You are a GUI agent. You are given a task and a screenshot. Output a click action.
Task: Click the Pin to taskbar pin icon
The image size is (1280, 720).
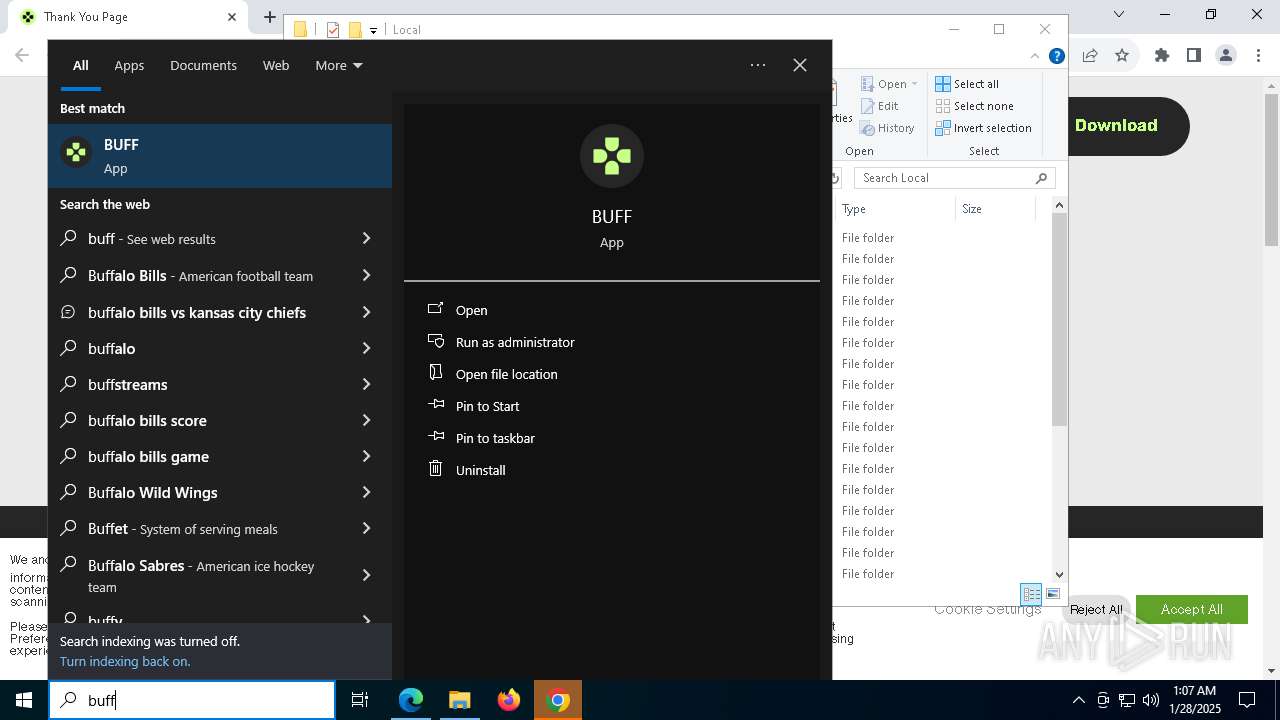pos(435,437)
